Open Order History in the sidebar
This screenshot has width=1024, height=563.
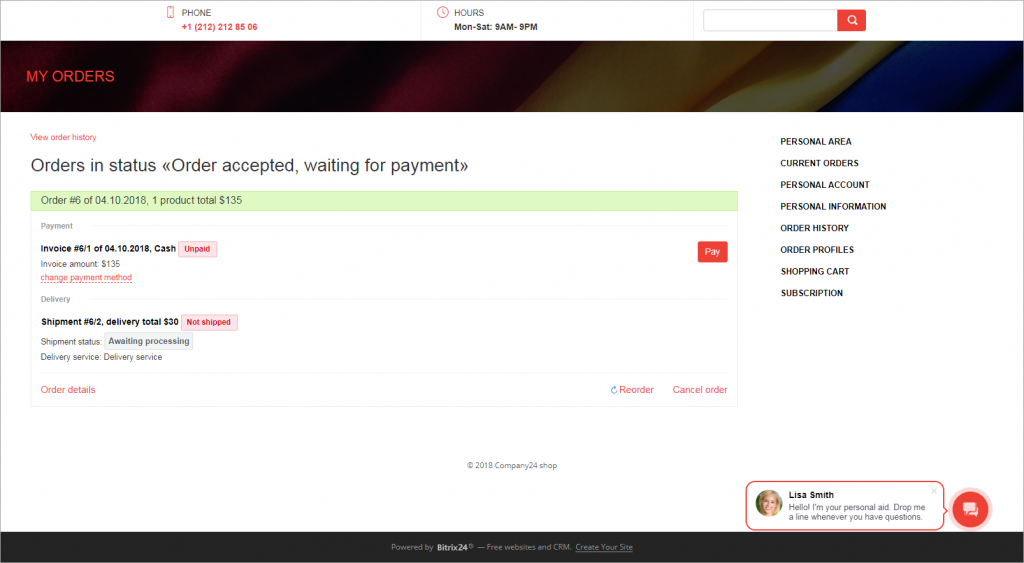814,228
